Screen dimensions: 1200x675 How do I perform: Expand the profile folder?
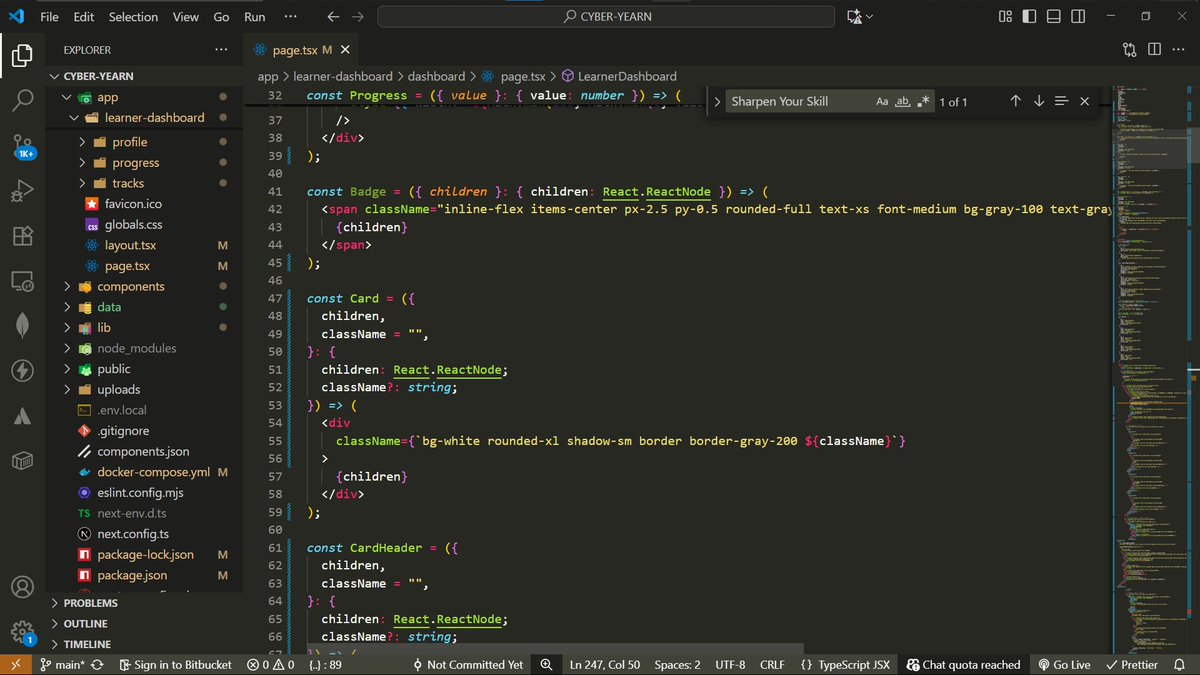82,142
